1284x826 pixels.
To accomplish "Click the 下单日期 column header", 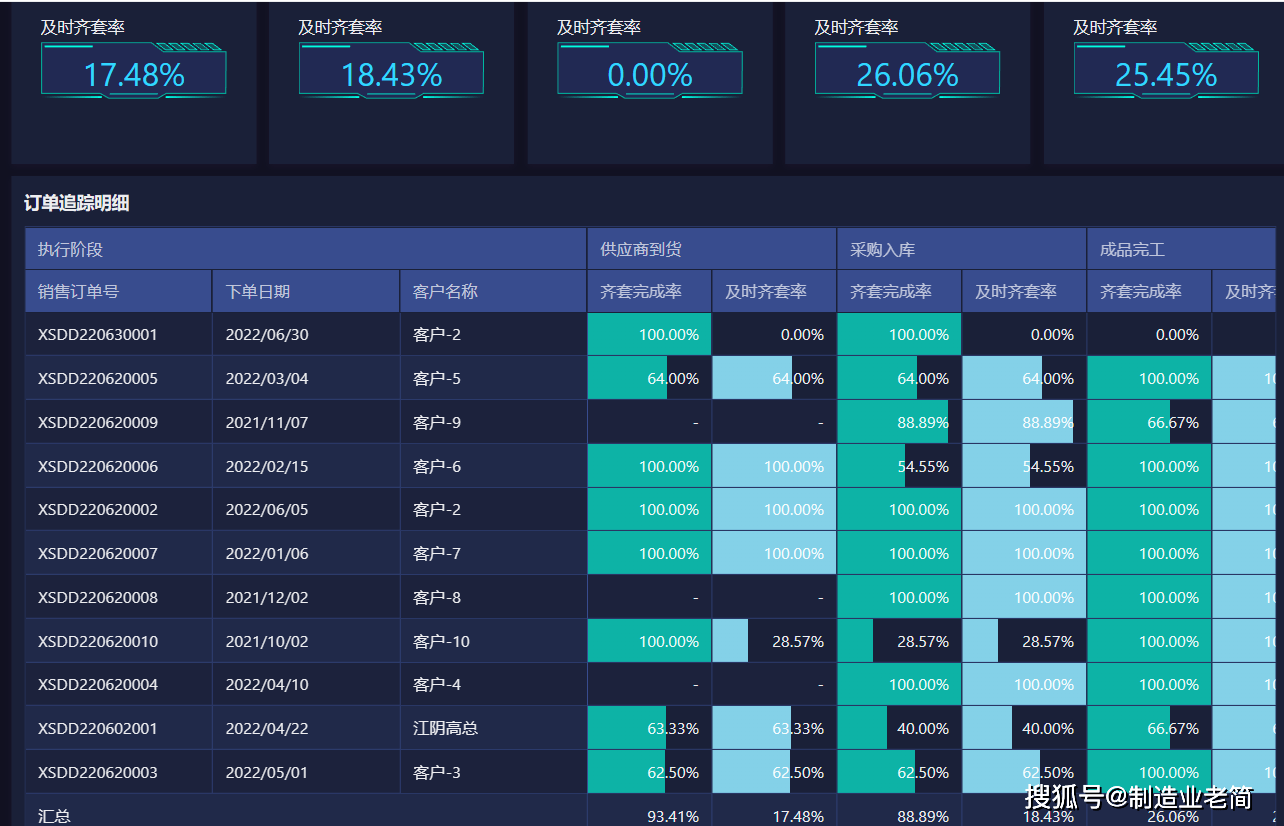I will pyautogui.click(x=306, y=292).
